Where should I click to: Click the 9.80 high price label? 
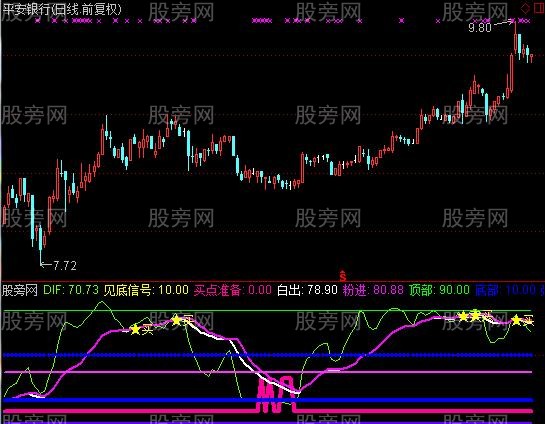pos(480,27)
